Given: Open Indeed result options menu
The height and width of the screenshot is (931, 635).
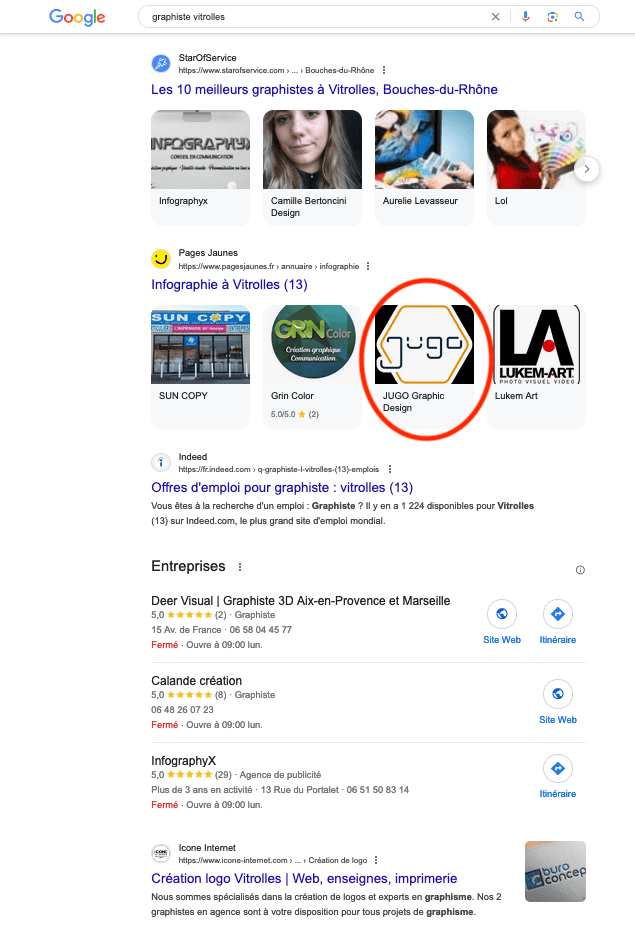Looking at the screenshot, I should 390,469.
